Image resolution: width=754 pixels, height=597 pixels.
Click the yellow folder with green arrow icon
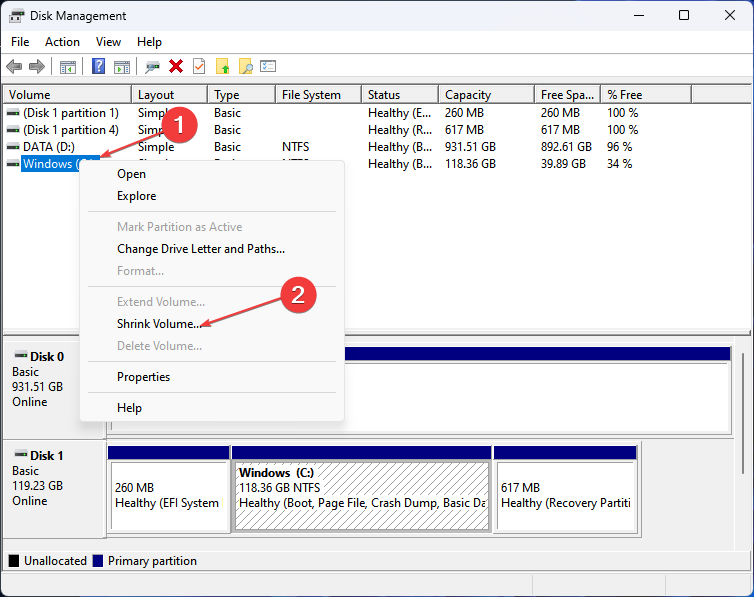point(222,66)
